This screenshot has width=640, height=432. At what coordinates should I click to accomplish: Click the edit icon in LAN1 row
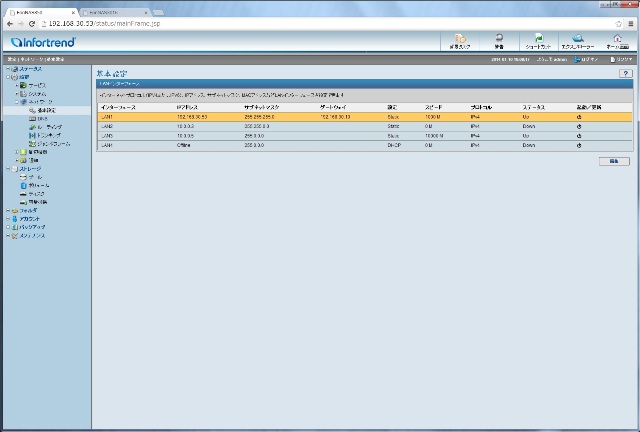tap(579, 117)
